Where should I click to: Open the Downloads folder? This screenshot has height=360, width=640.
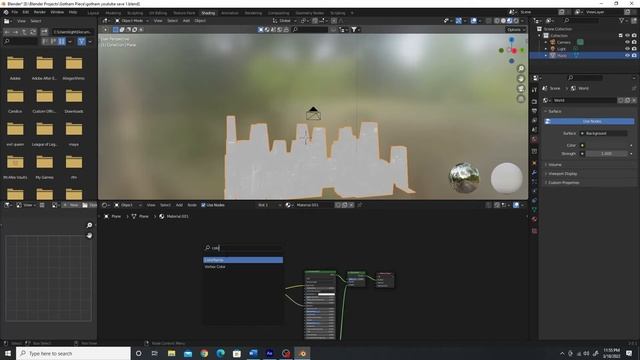click(x=74, y=100)
